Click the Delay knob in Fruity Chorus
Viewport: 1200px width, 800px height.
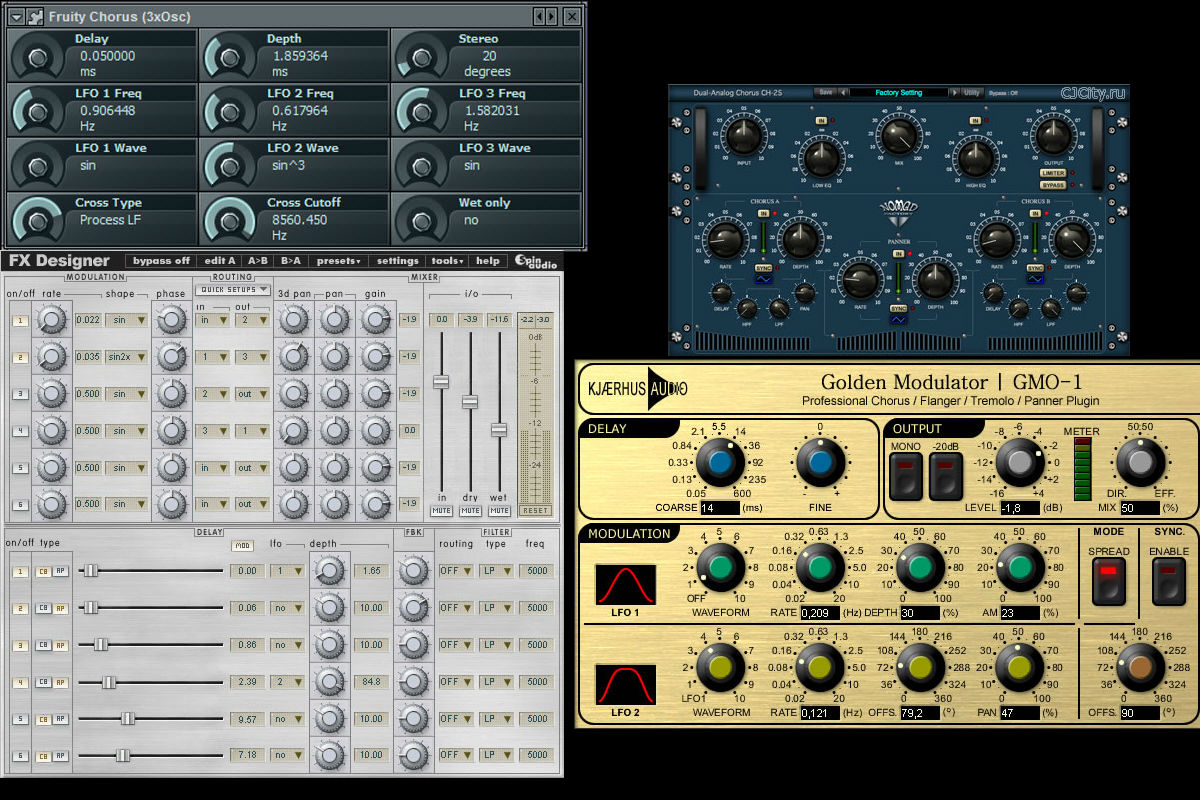pos(37,56)
